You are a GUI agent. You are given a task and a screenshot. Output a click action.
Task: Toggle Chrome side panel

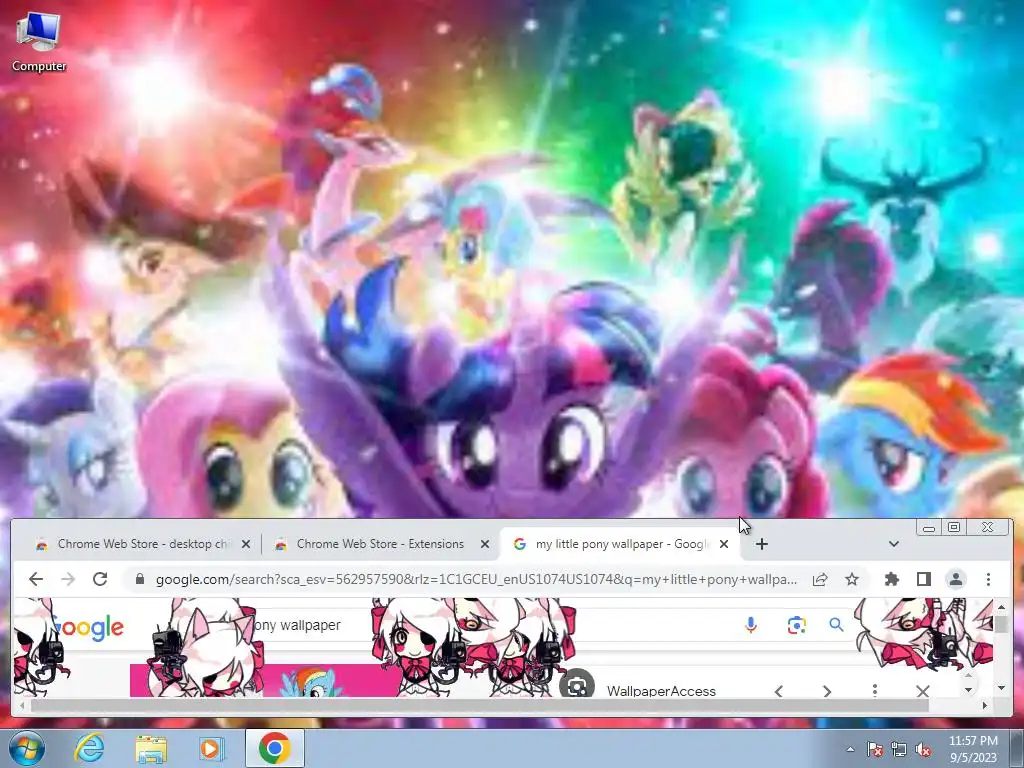point(923,579)
